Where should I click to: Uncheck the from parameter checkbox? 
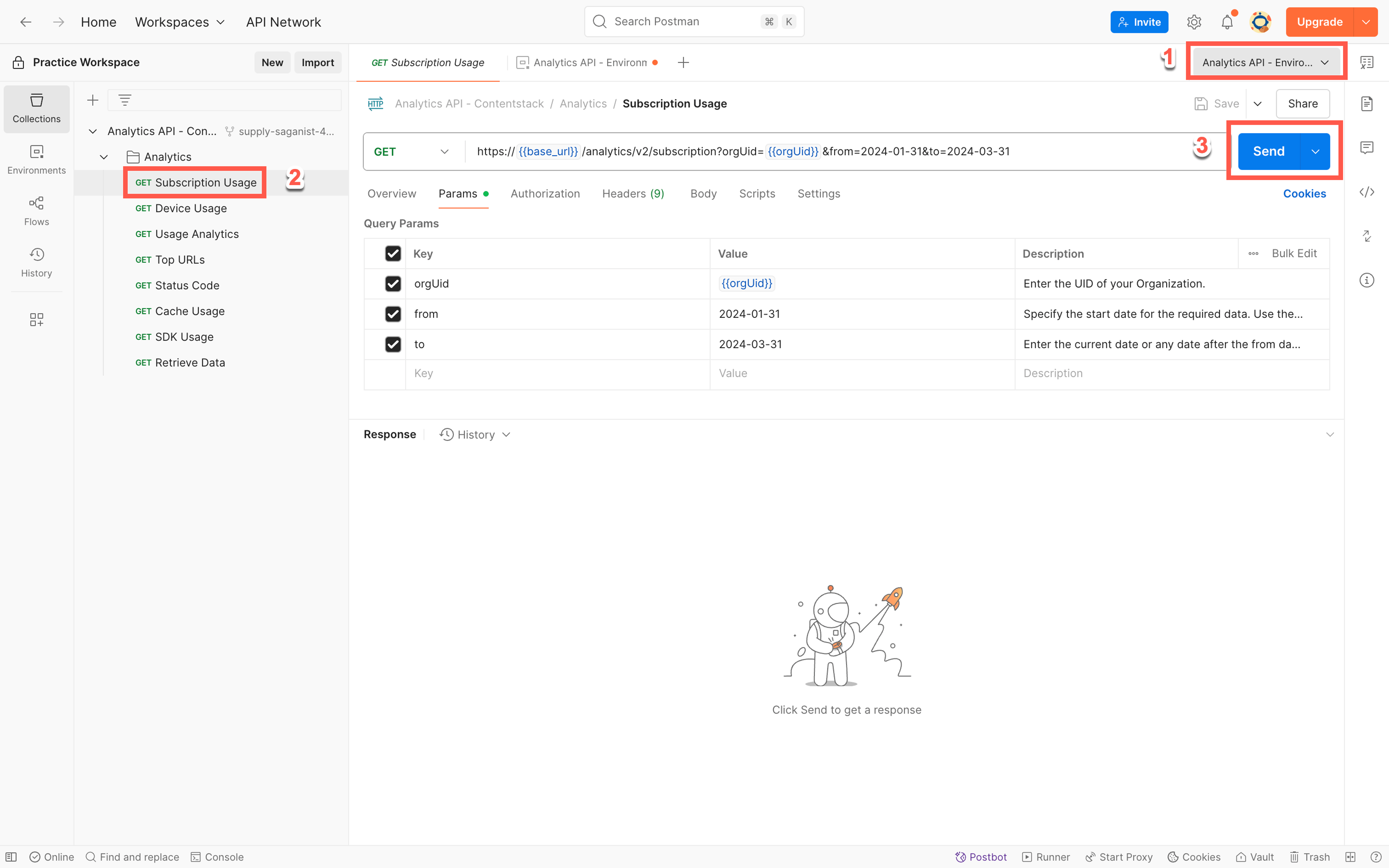(393, 314)
